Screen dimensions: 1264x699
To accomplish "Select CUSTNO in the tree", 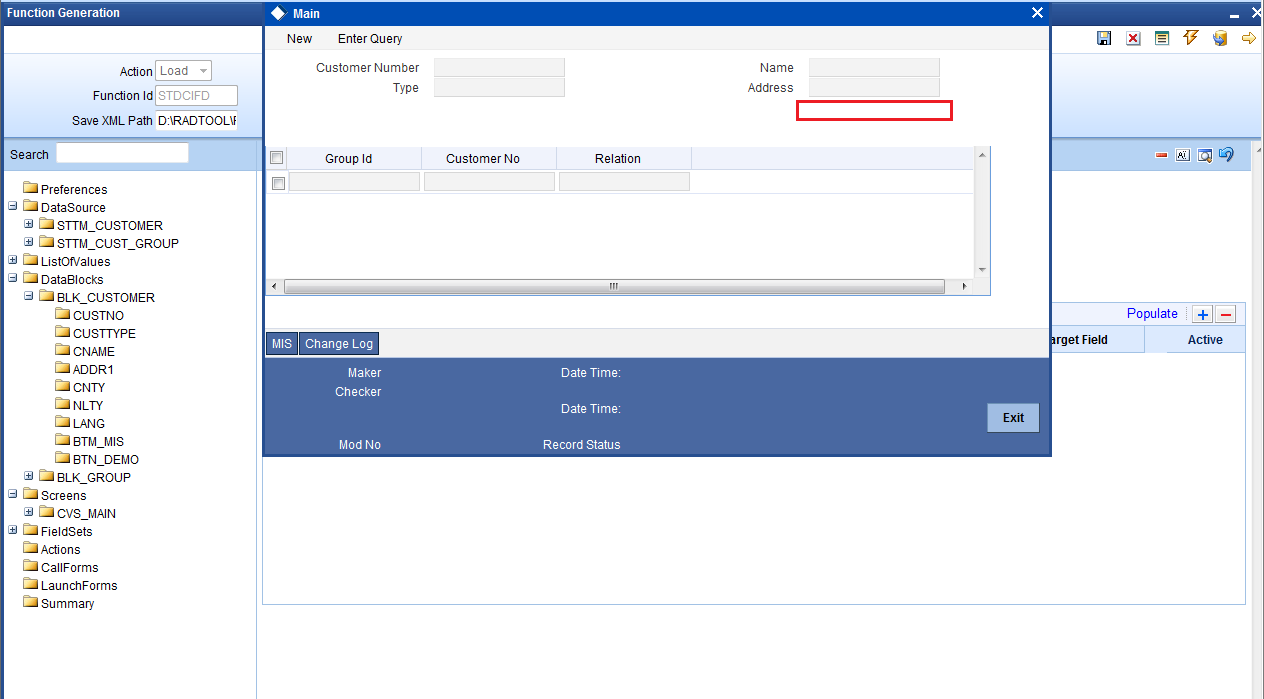I will (98, 316).
